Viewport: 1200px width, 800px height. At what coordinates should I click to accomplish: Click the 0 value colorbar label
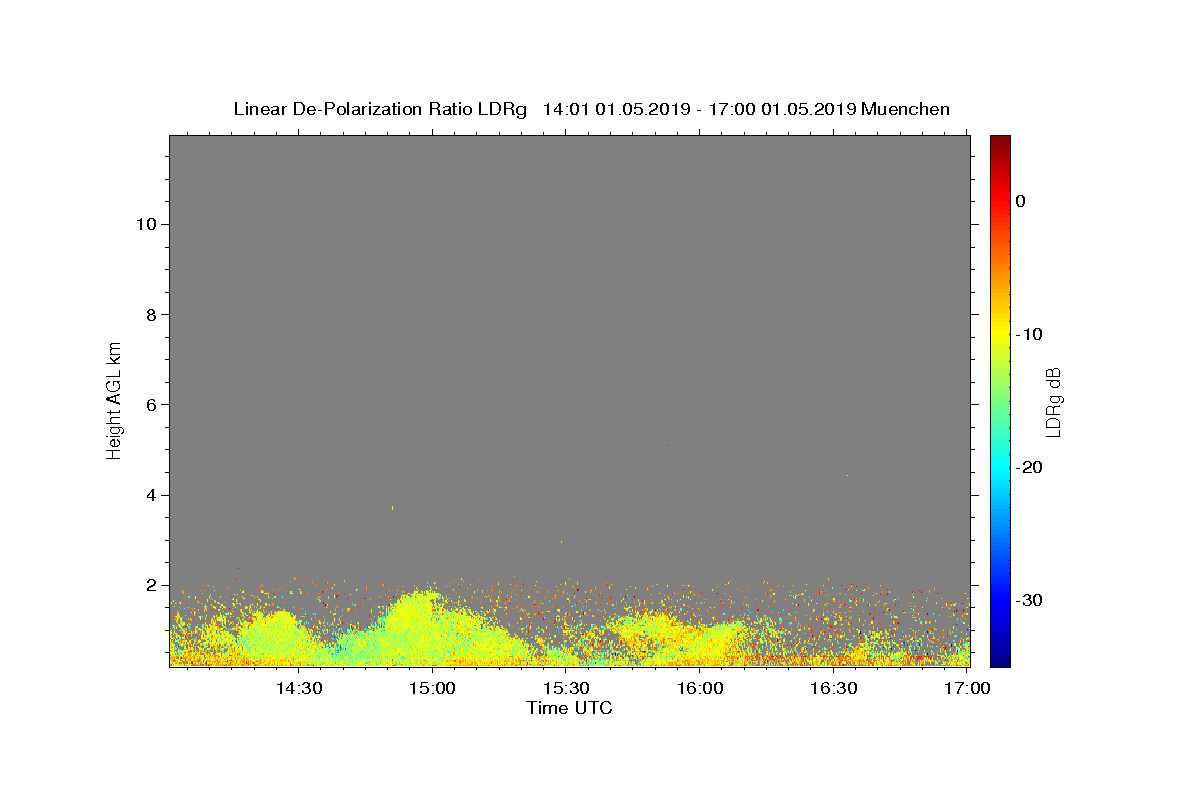(1021, 201)
